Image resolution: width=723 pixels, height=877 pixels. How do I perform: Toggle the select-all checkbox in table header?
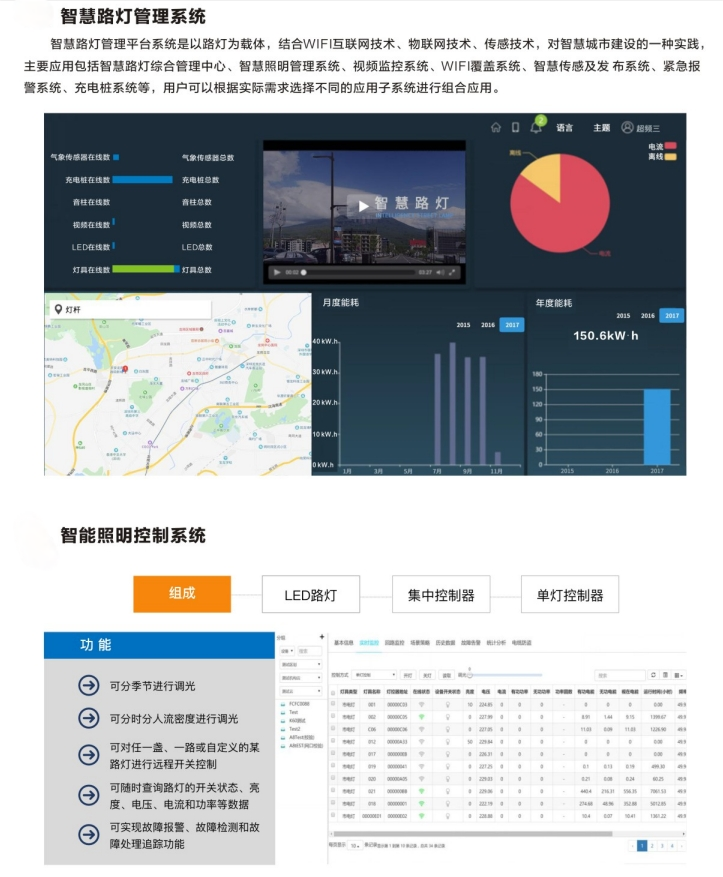pos(333,693)
